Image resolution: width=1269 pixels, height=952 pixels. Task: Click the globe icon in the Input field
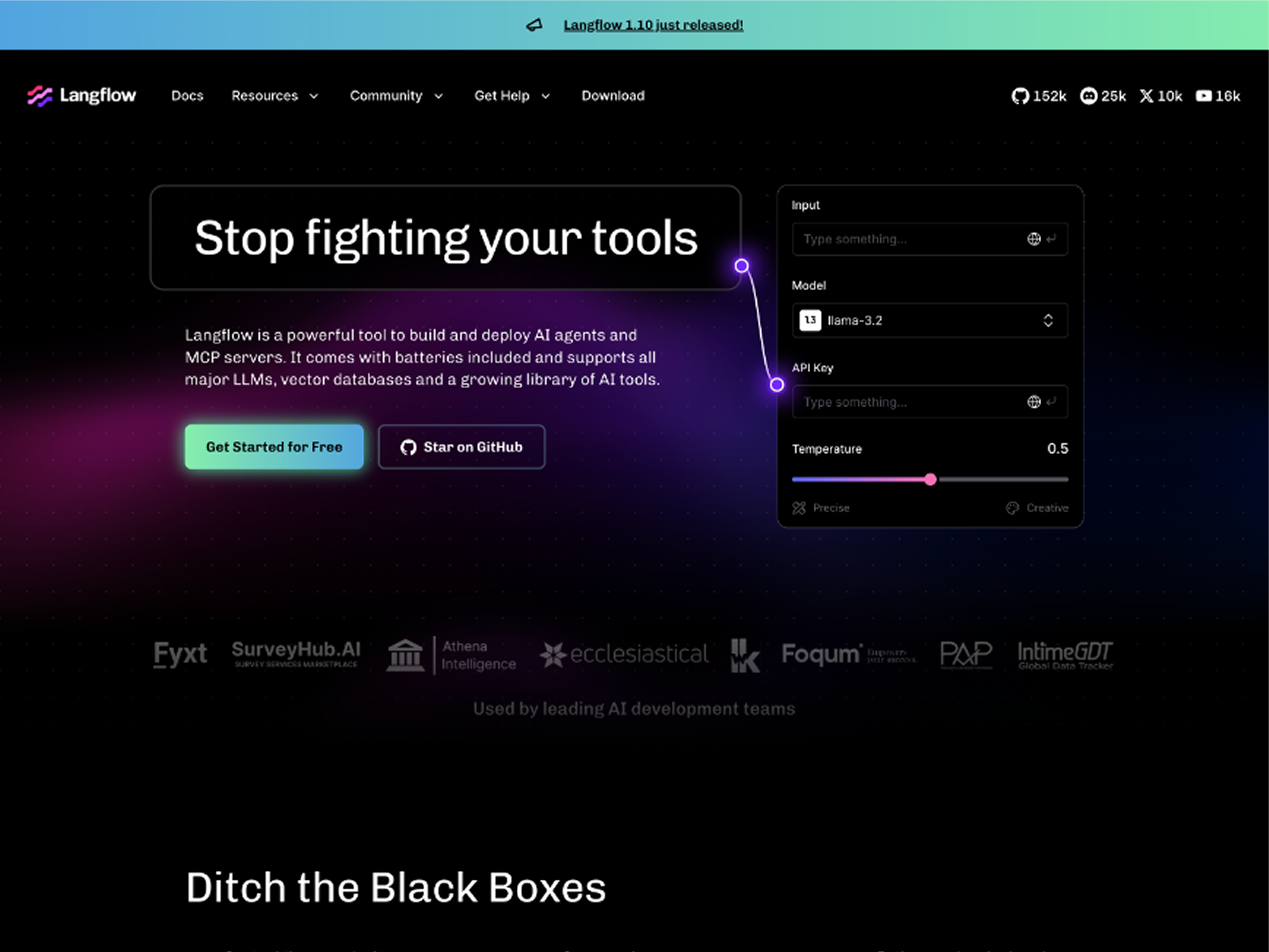click(1034, 239)
